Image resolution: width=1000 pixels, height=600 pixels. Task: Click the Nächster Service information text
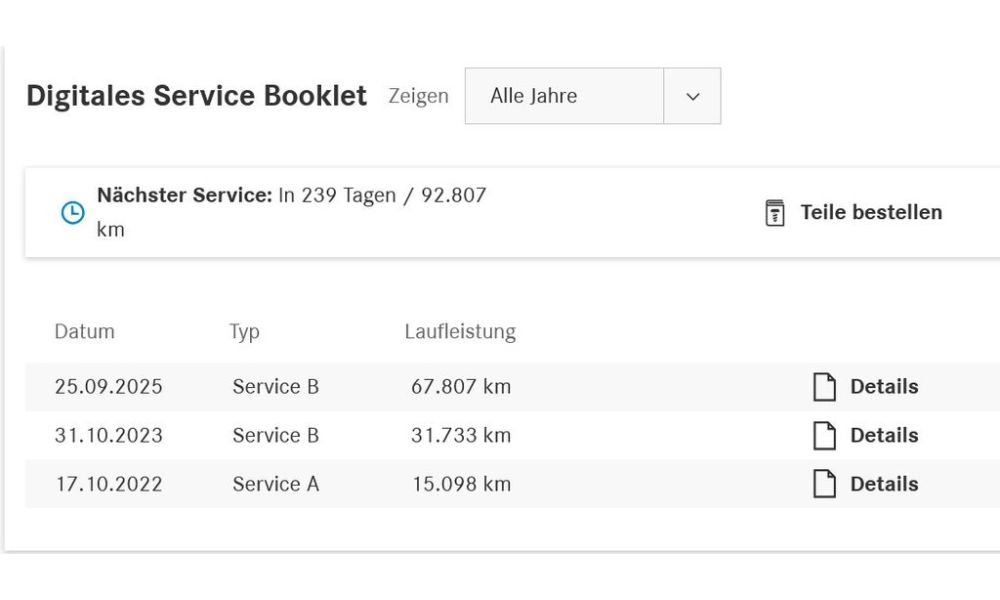(291, 212)
